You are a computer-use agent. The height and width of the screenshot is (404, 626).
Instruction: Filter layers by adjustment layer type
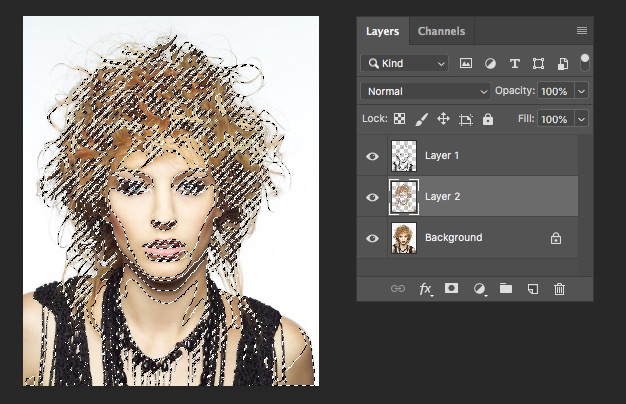(490, 63)
